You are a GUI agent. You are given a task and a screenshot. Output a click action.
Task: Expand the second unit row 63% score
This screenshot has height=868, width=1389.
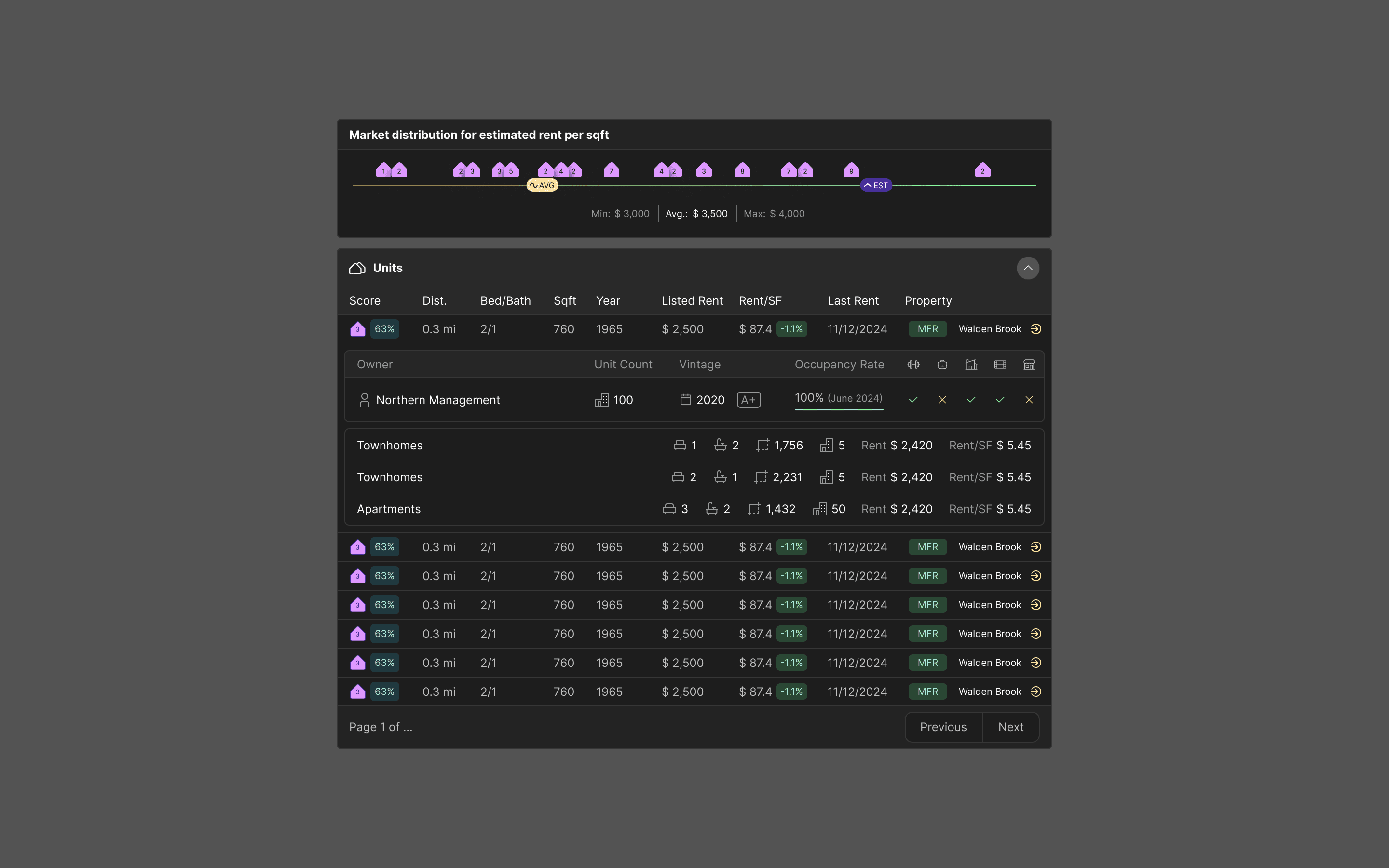point(384,547)
